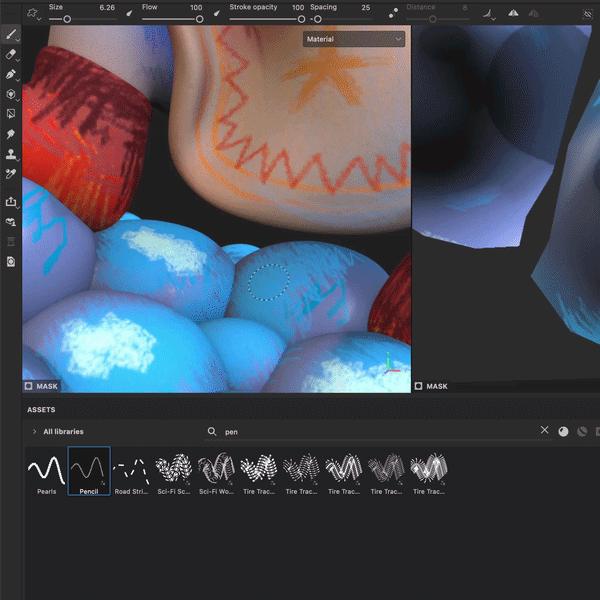Select the Sci-Fi Sc... brush thumbnail

[174, 471]
